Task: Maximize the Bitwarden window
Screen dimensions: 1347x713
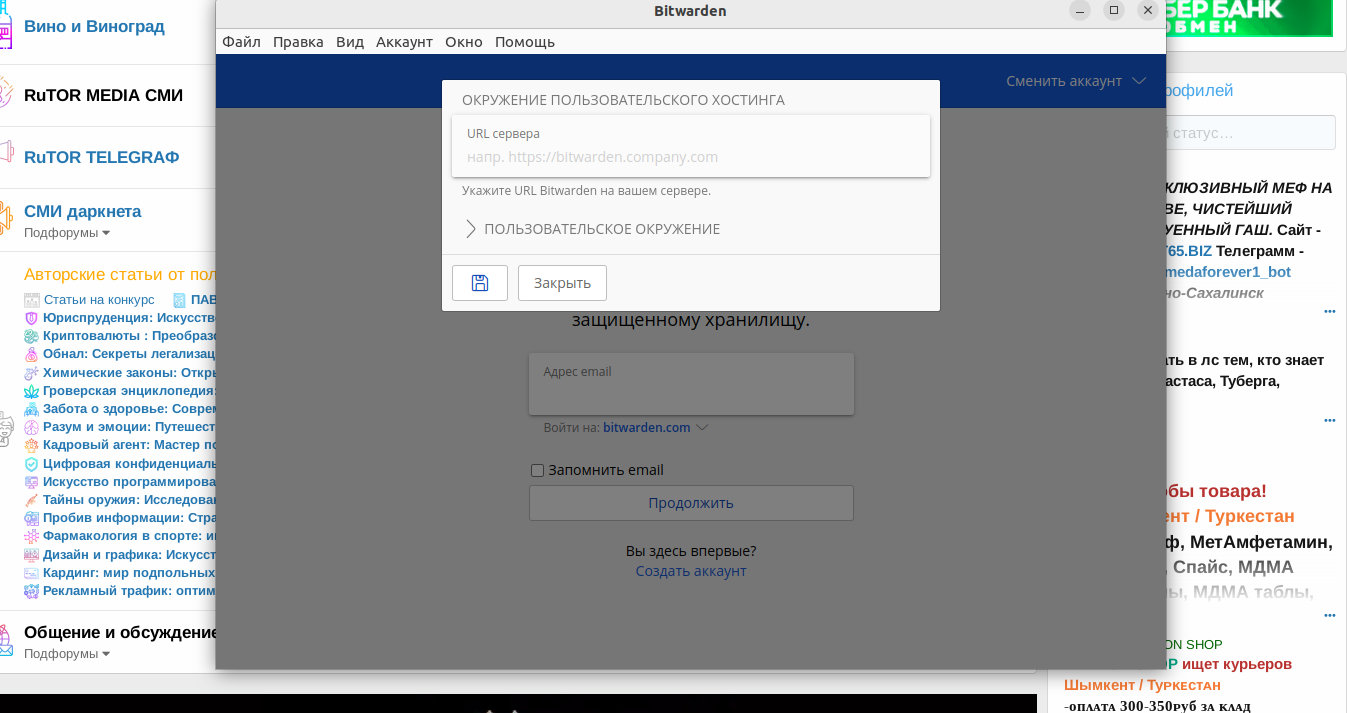Action: [x=1113, y=11]
